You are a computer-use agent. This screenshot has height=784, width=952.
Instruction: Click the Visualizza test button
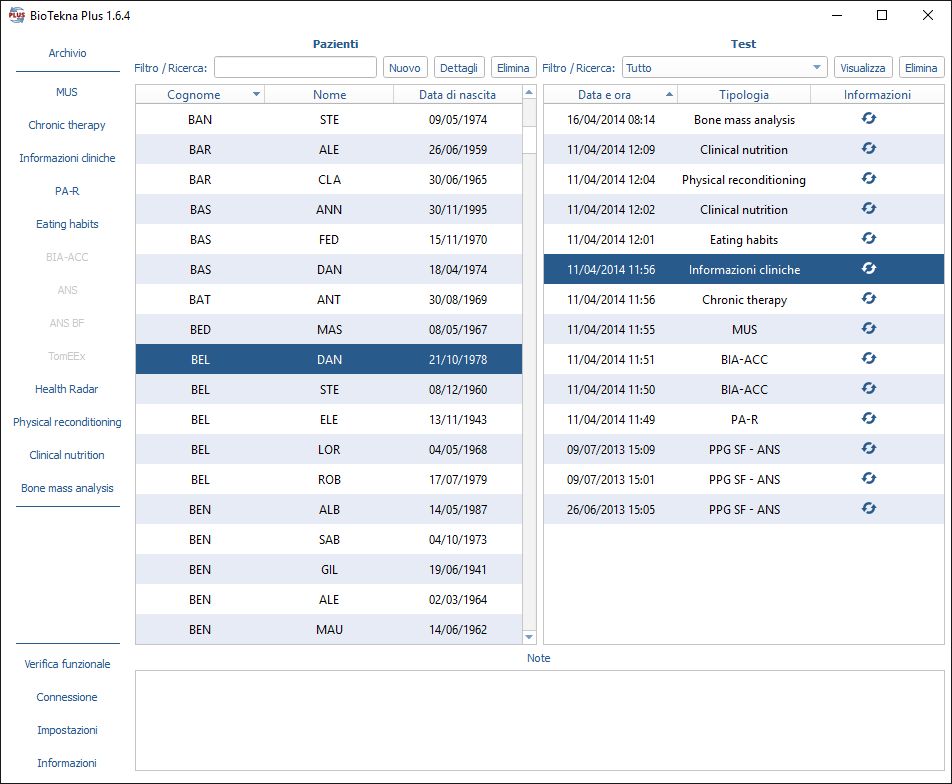pos(862,68)
